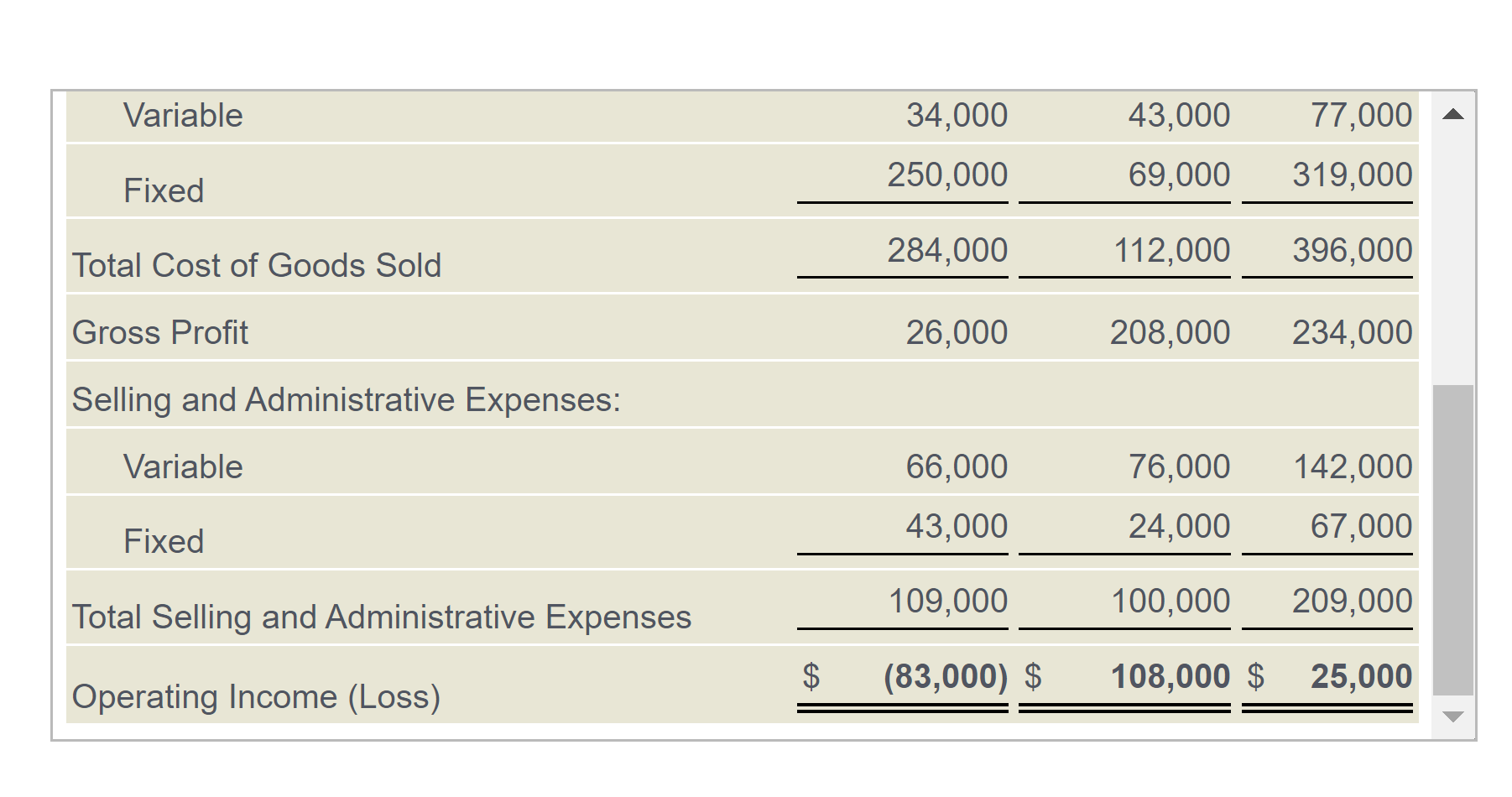Image resolution: width=1512 pixels, height=797 pixels.
Task: Click the Gross Profit row label
Action: (x=160, y=332)
